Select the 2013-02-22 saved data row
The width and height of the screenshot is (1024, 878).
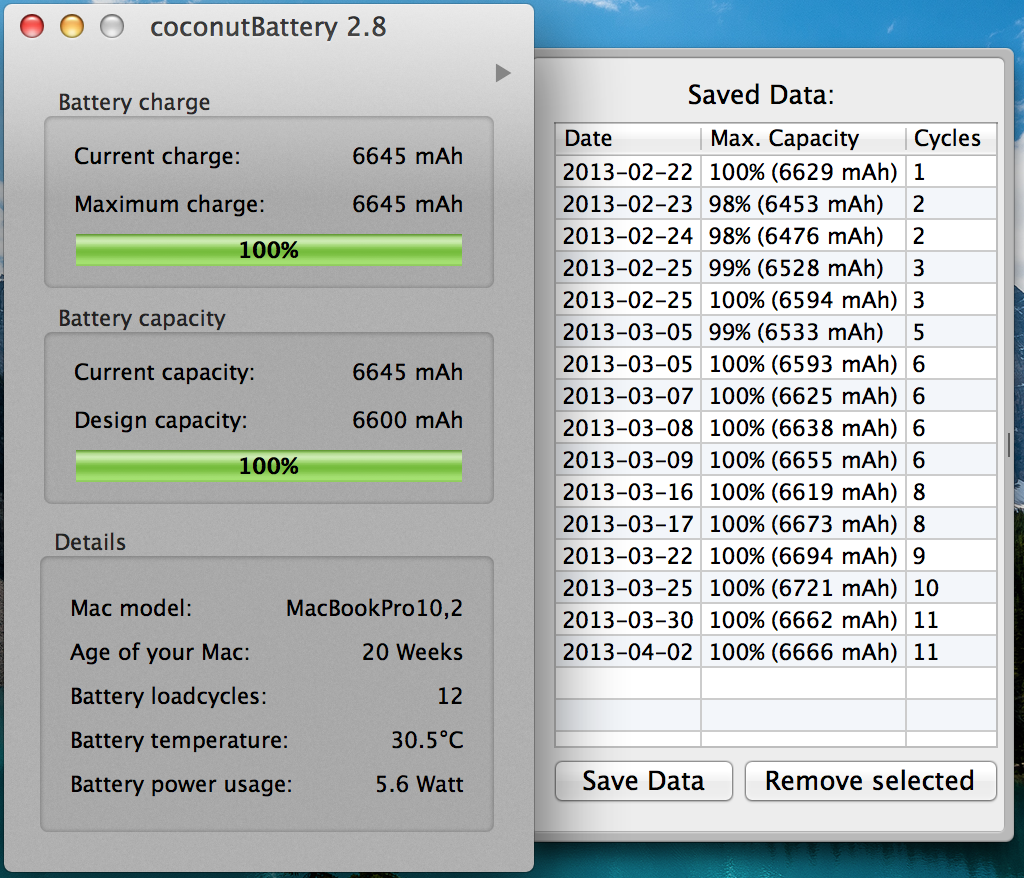776,172
